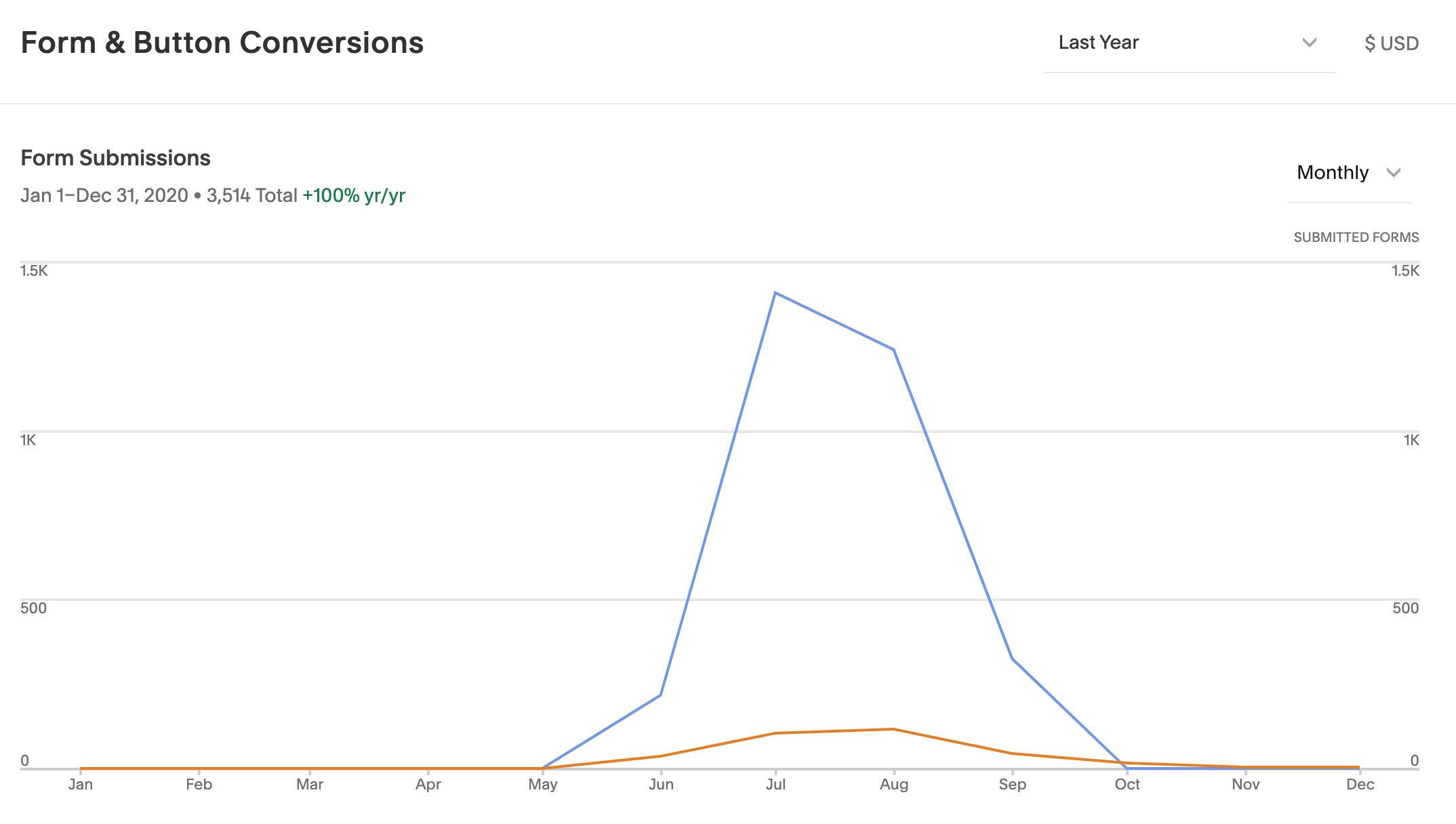Click the Jan label on x-axis

(81, 785)
